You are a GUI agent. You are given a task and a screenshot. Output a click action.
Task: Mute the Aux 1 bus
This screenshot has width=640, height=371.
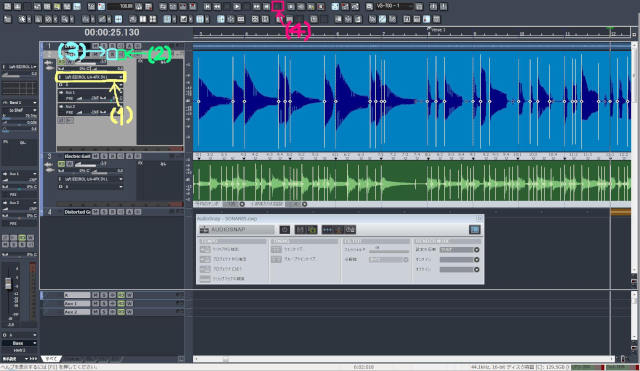click(96, 304)
